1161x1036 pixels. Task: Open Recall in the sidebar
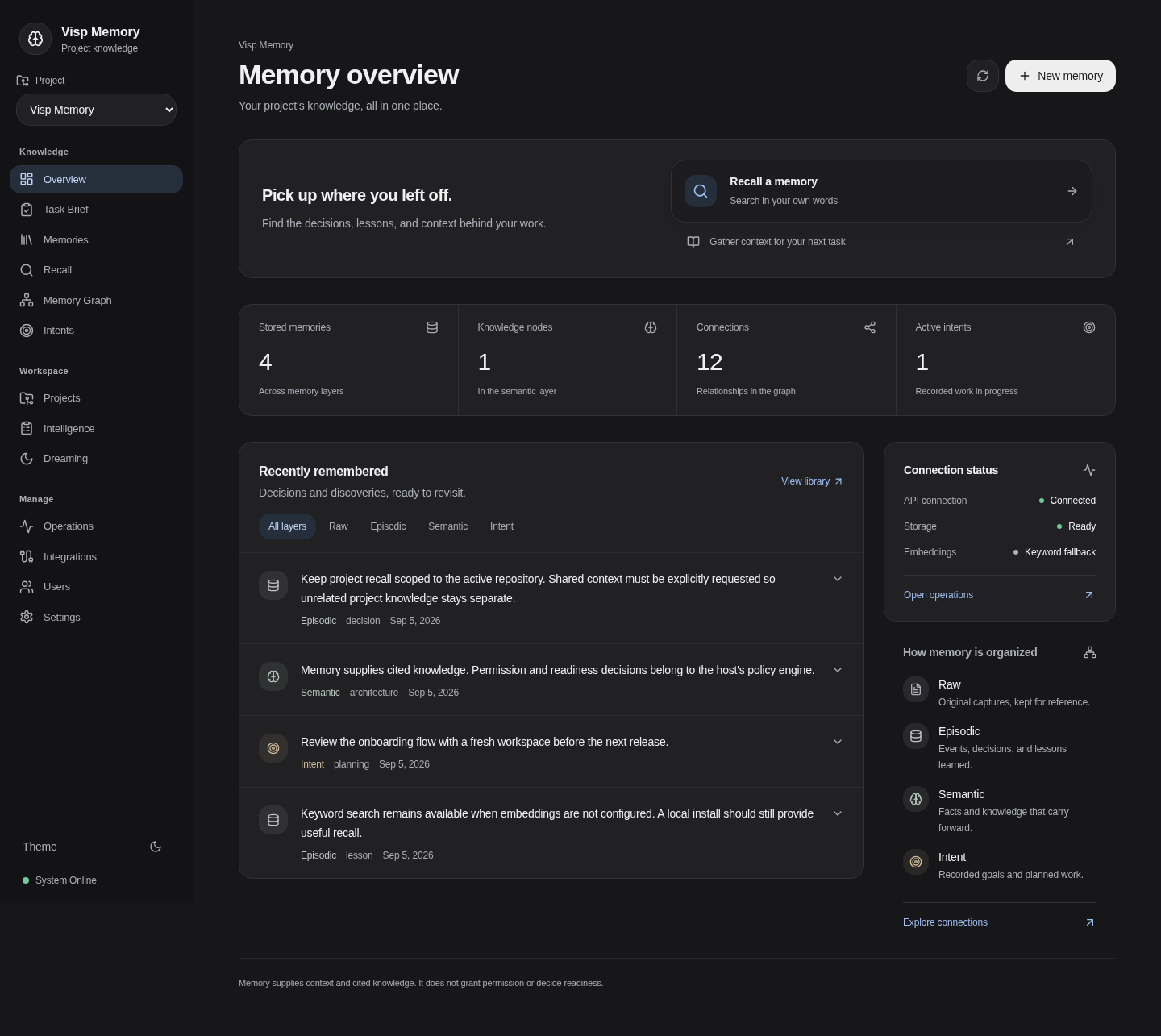click(x=96, y=270)
